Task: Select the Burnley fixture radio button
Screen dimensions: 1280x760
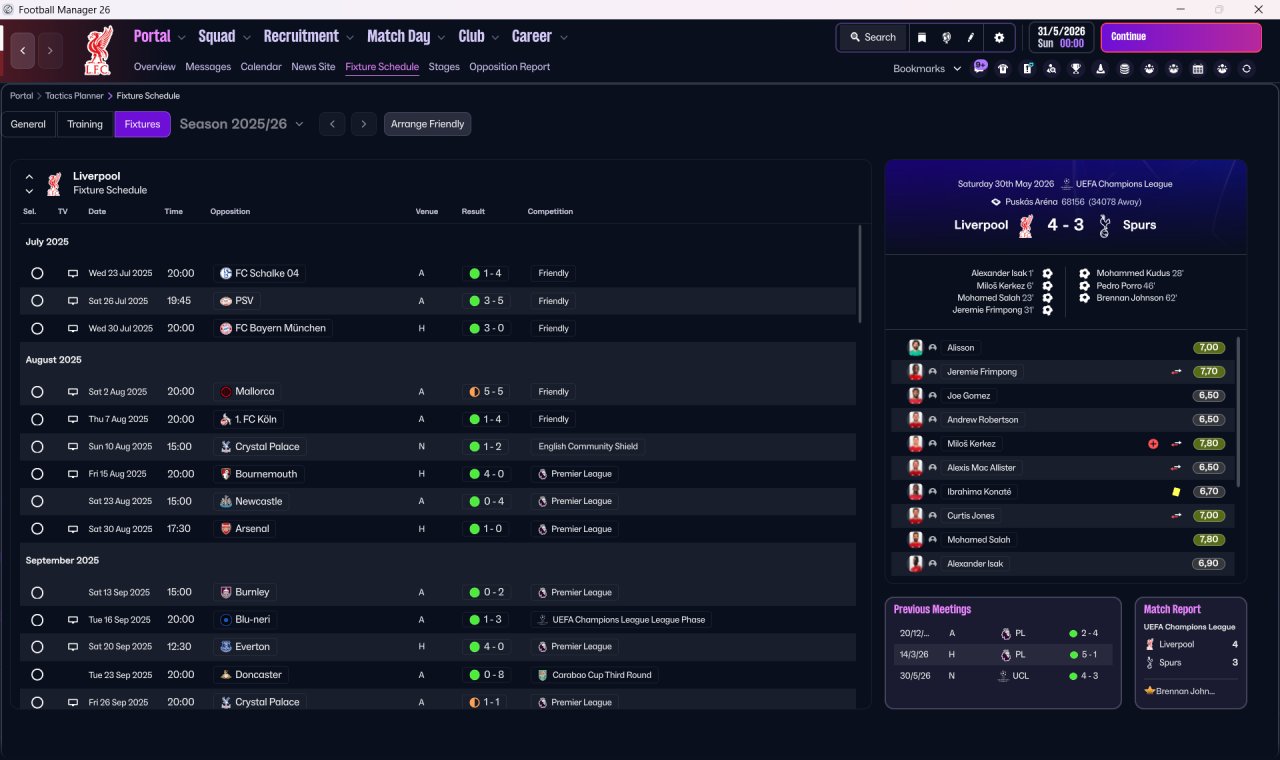Action: coord(37,592)
